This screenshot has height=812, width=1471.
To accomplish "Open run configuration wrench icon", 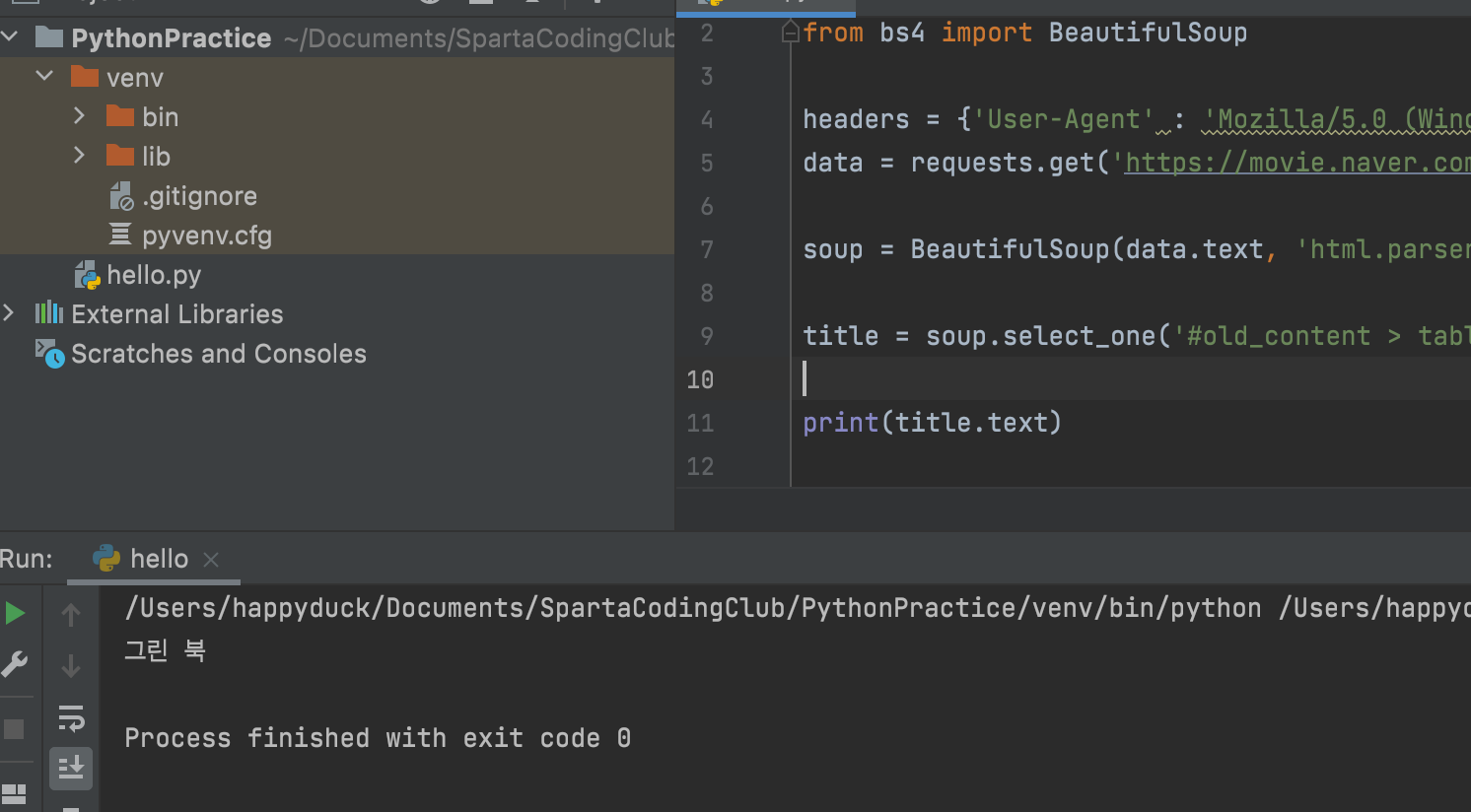I will (x=15, y=664).
